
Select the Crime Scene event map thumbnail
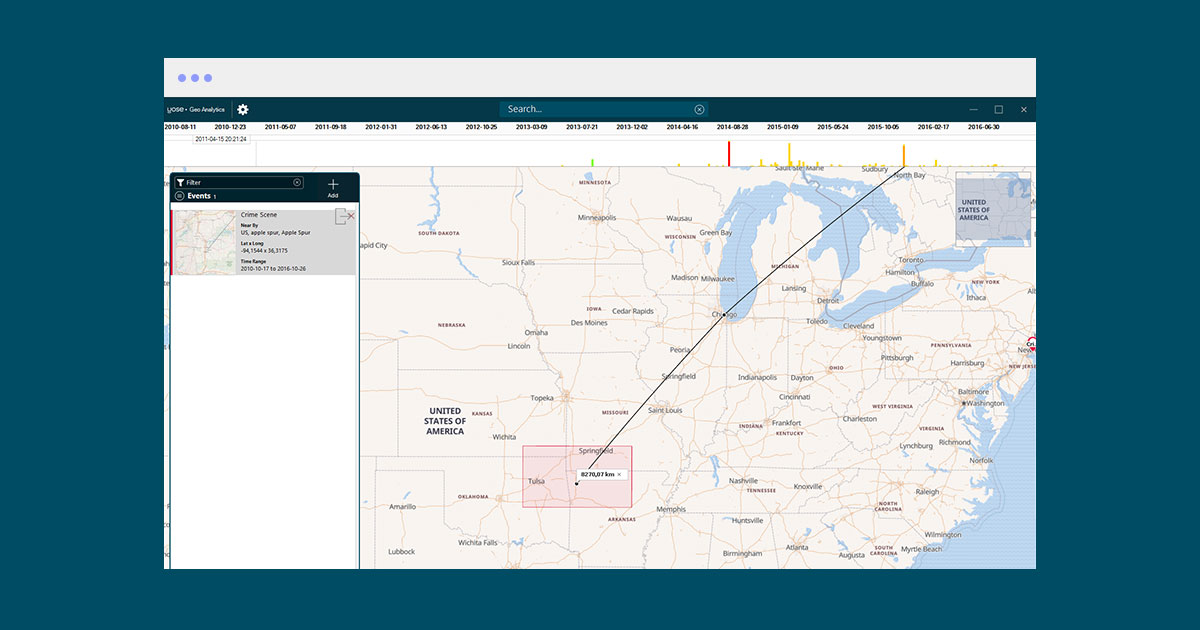click(x=204, y=242)
